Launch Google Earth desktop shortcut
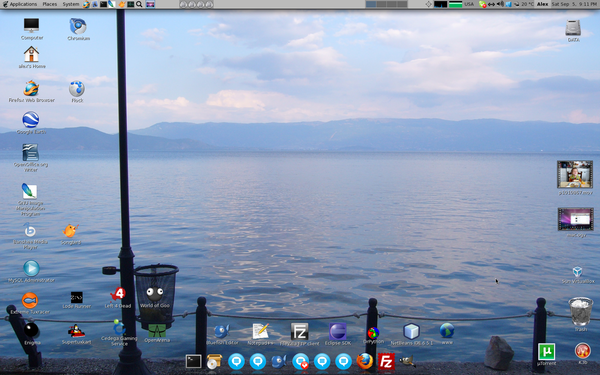 pyautogui.click(x=31, y=120)
